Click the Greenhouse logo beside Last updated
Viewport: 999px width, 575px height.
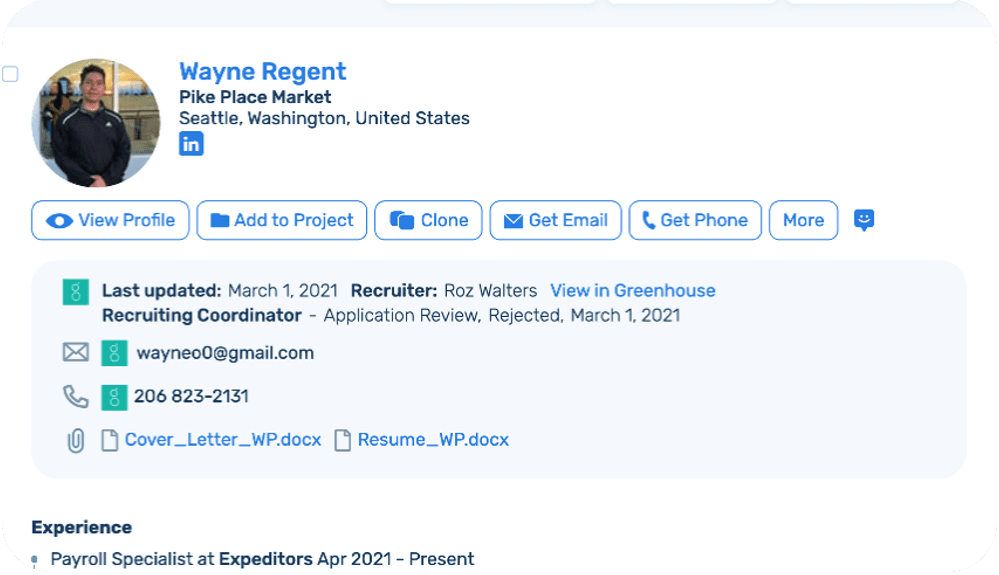coord(75,292)
